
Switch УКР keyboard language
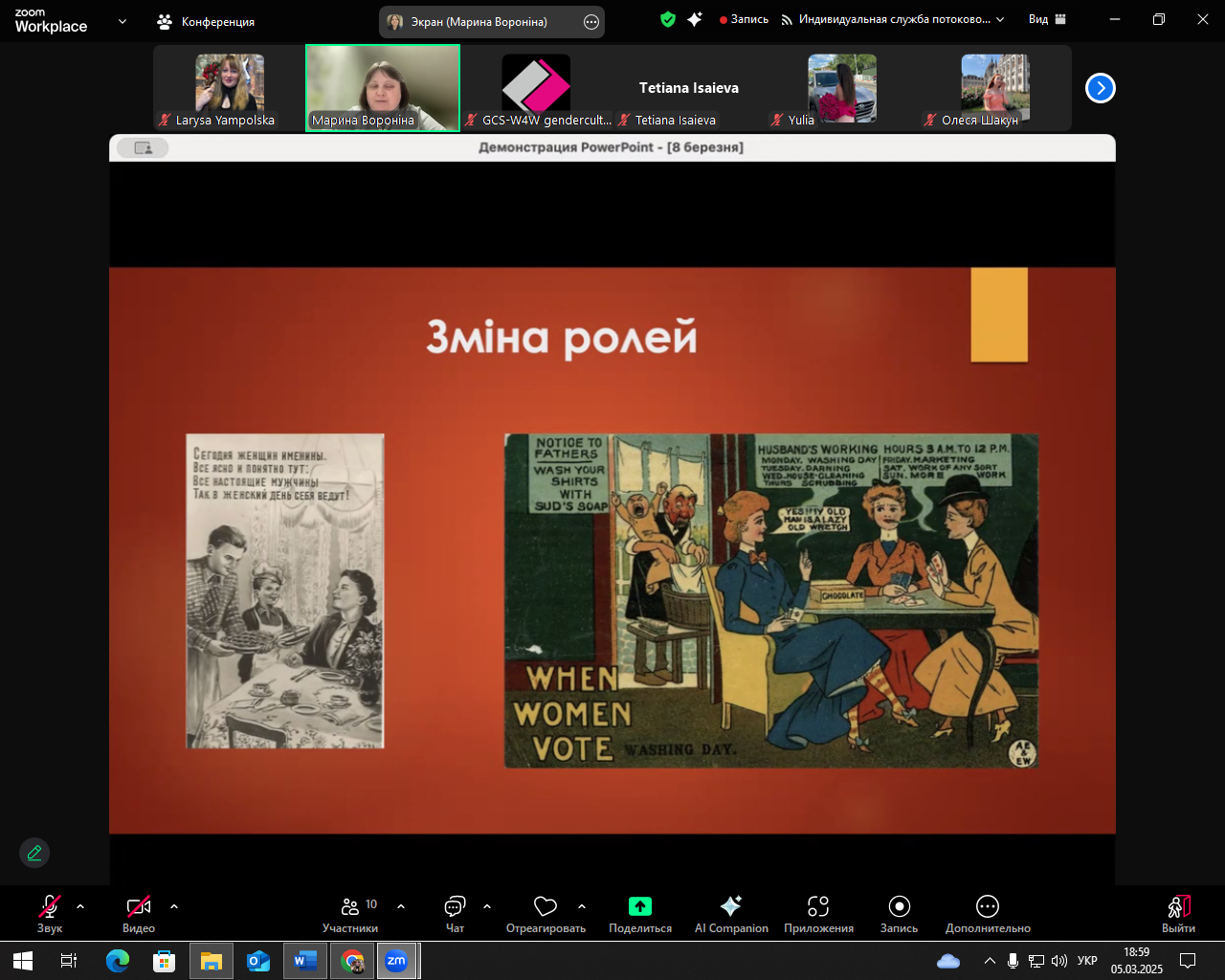(x=1087, y=961)
